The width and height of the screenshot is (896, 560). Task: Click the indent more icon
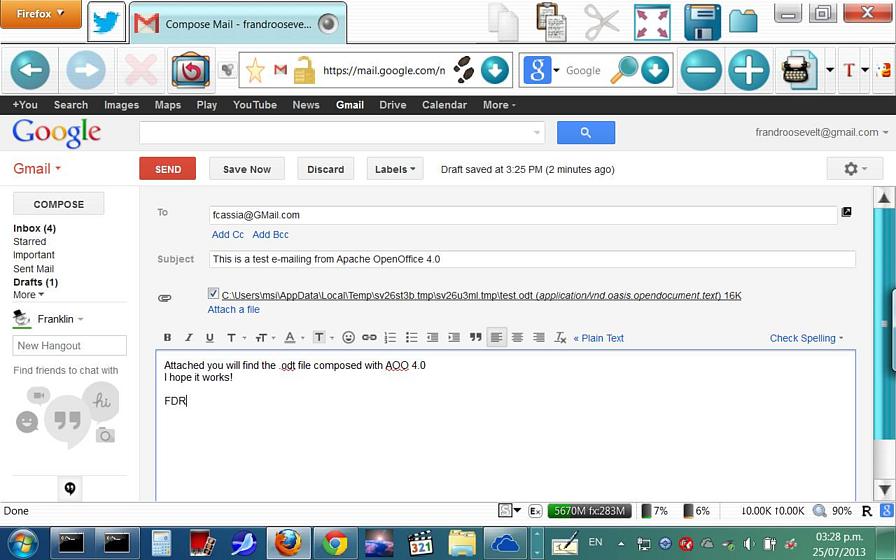[x=454, y=338]
